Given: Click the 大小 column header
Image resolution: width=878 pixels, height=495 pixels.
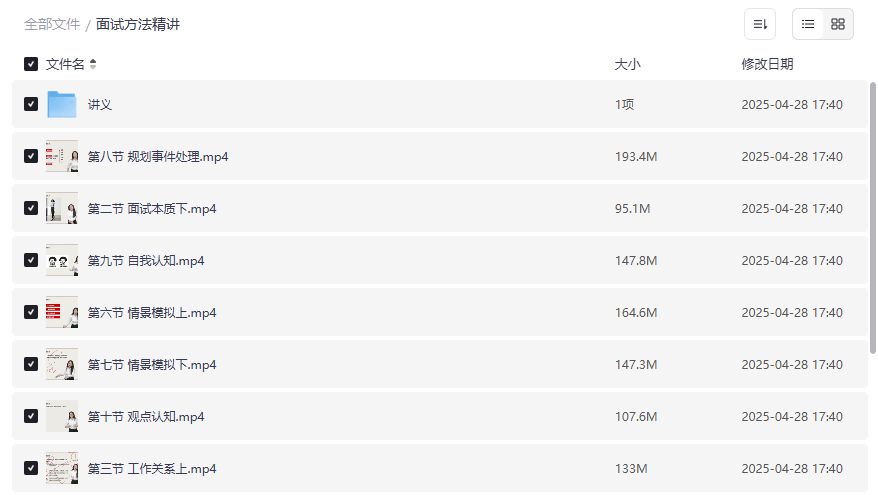Looking at the screenshot, I should pyautogui.click(x=627, y=64).
